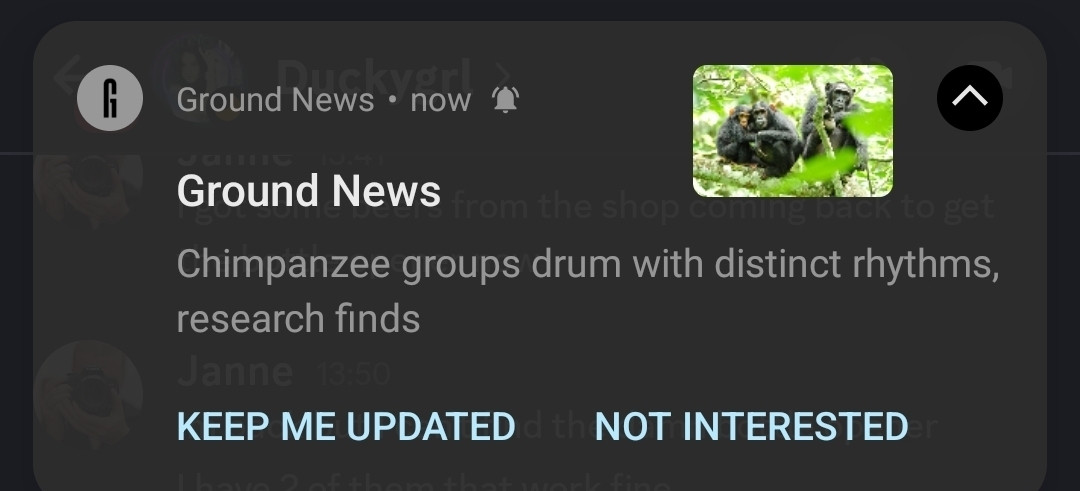
Task: Tap Janne's lower avatar next to 13:50 message
Action: 88,394
